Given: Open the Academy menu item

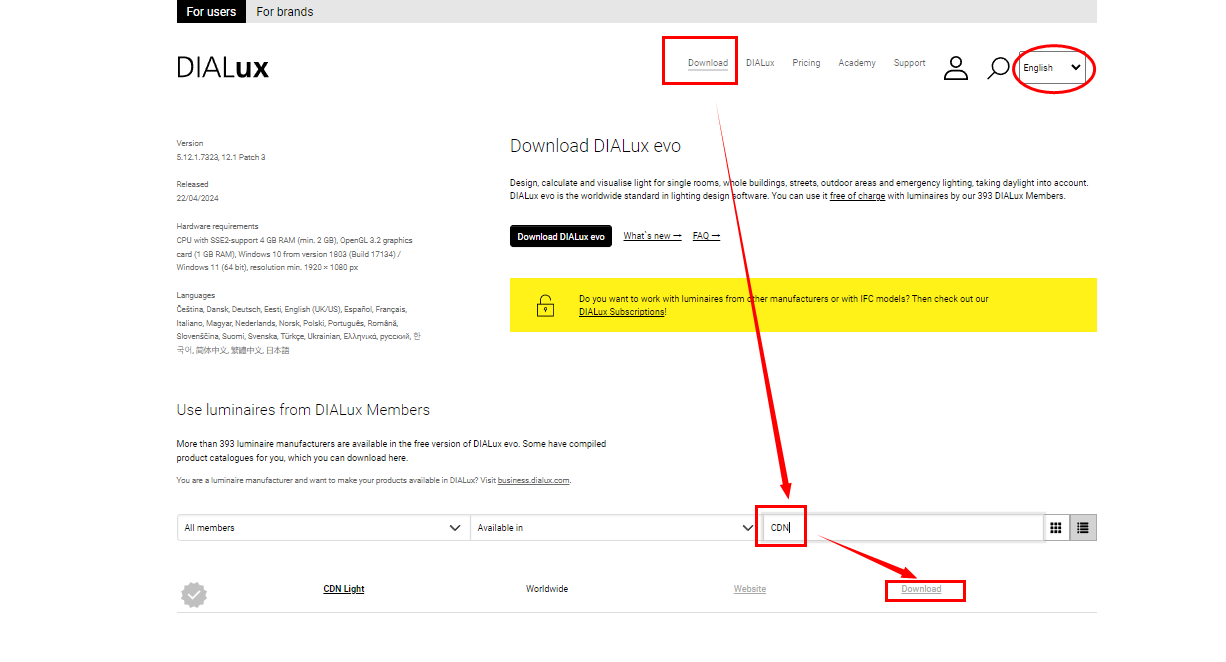Looking at the screenshot, I should pos(857,63).
